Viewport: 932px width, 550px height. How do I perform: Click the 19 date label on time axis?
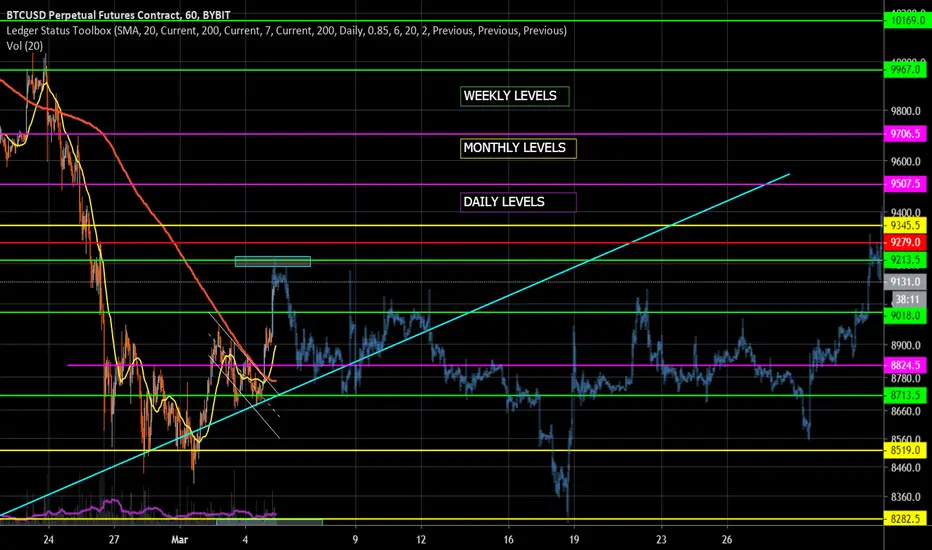[574, 540]
